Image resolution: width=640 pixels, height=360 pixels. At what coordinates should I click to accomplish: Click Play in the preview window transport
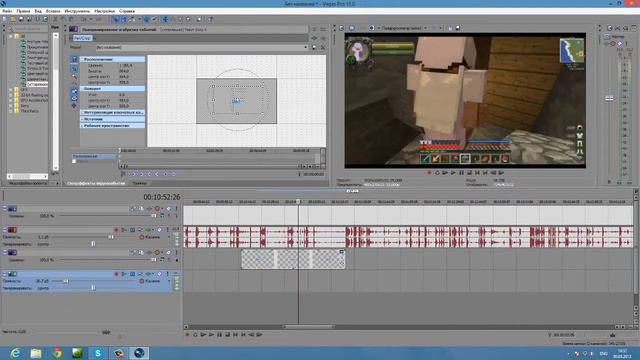(x=453, y=173)
